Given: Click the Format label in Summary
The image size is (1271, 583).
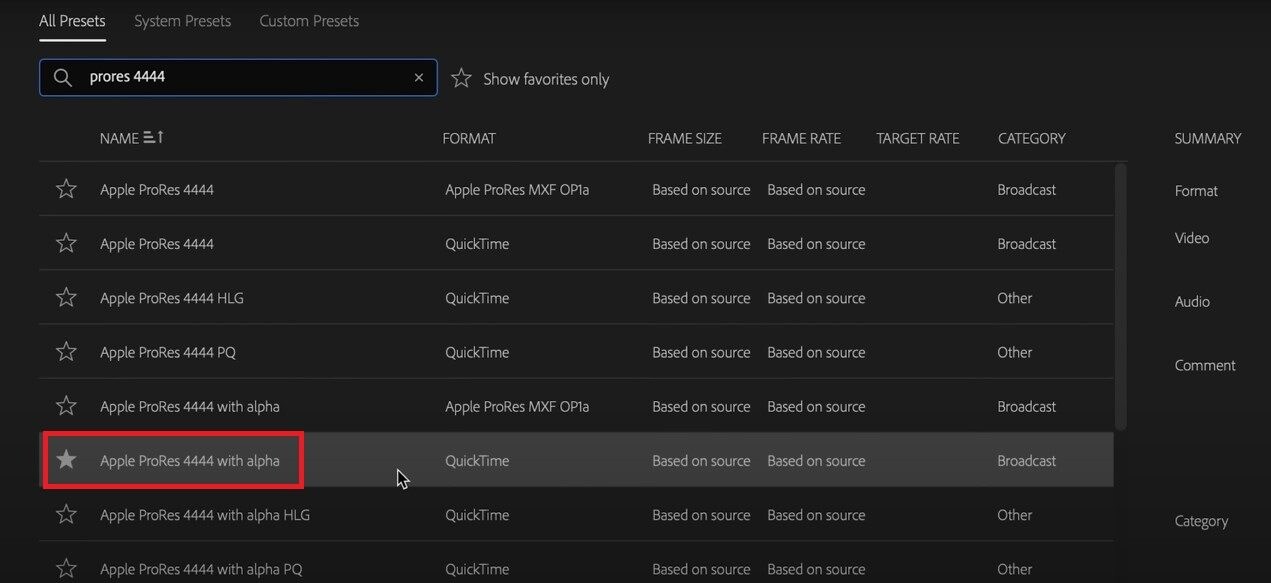Looking at the screenshot, I should (1196, 191).
